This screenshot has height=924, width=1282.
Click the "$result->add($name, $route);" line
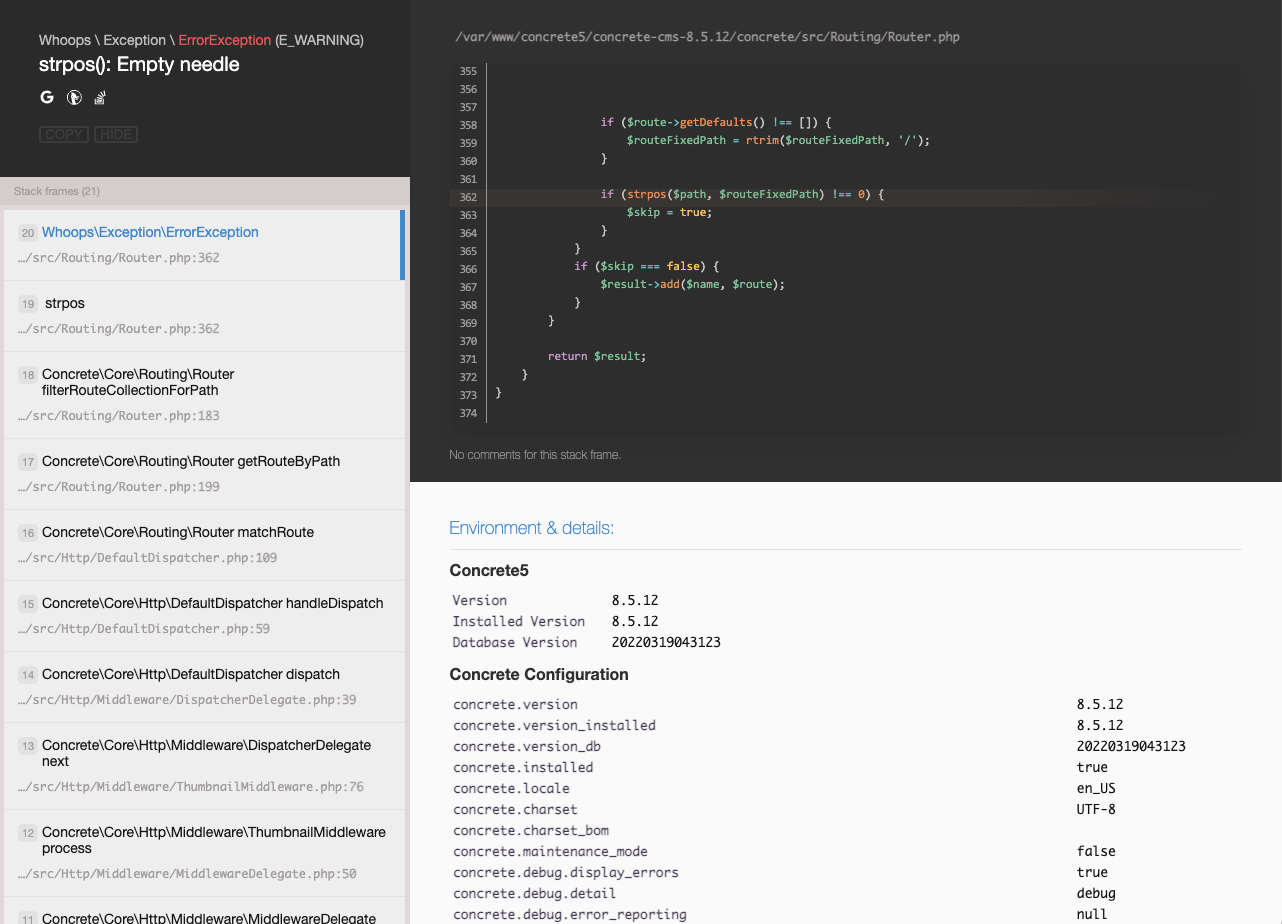coord(693,285)
